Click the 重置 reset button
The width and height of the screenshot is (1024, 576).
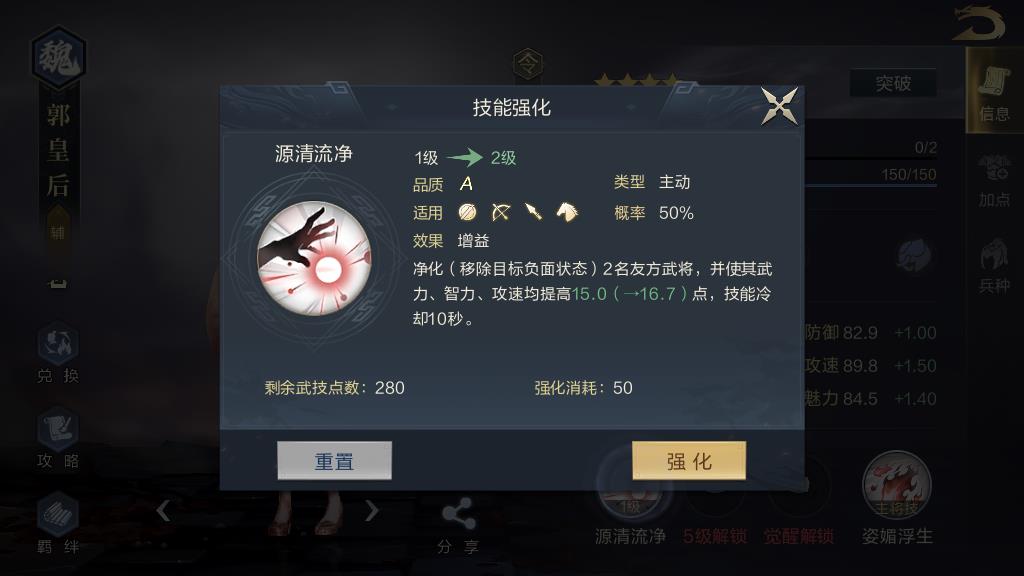(334, 460)
